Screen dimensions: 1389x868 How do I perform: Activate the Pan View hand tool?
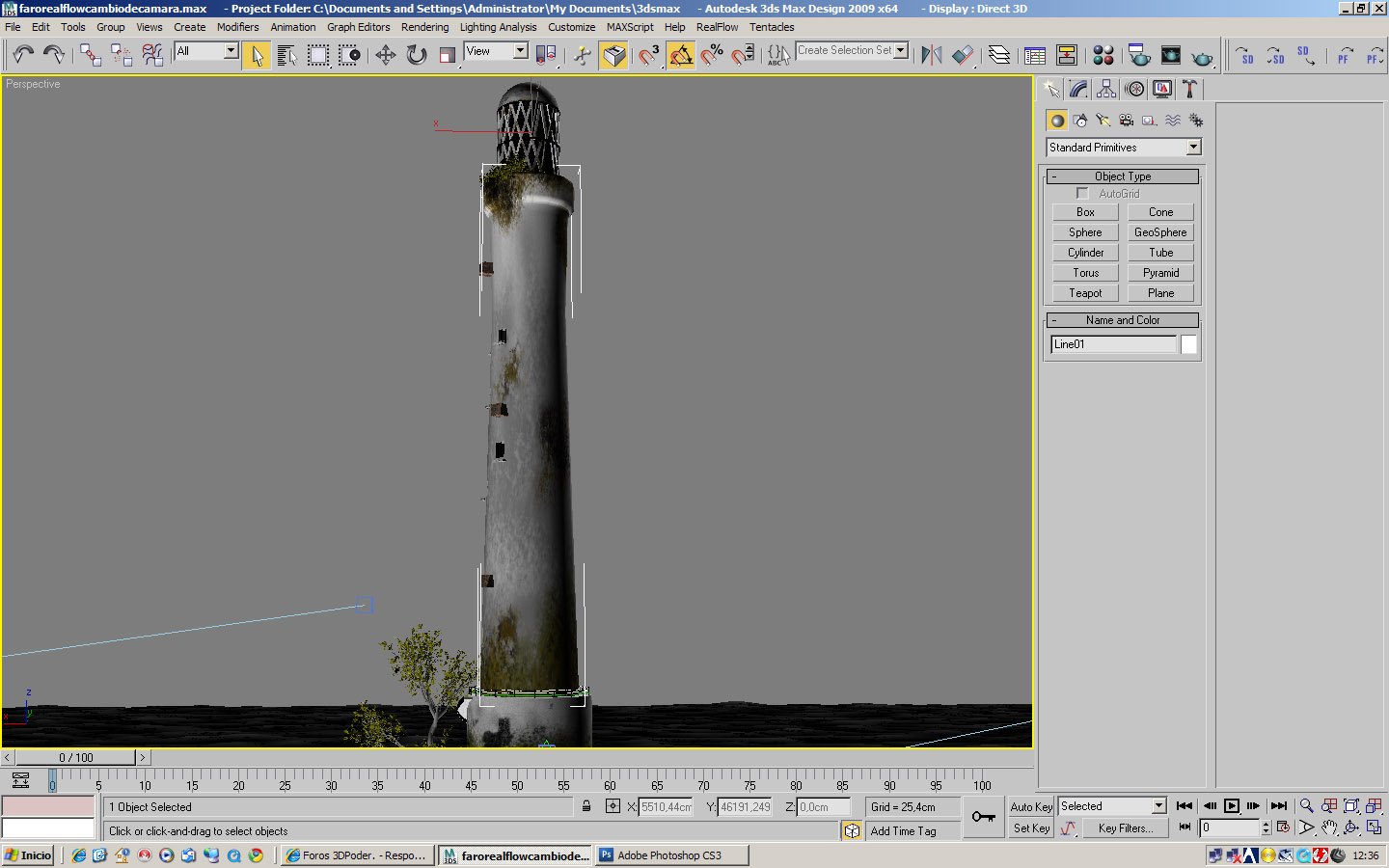point(1329,827)
